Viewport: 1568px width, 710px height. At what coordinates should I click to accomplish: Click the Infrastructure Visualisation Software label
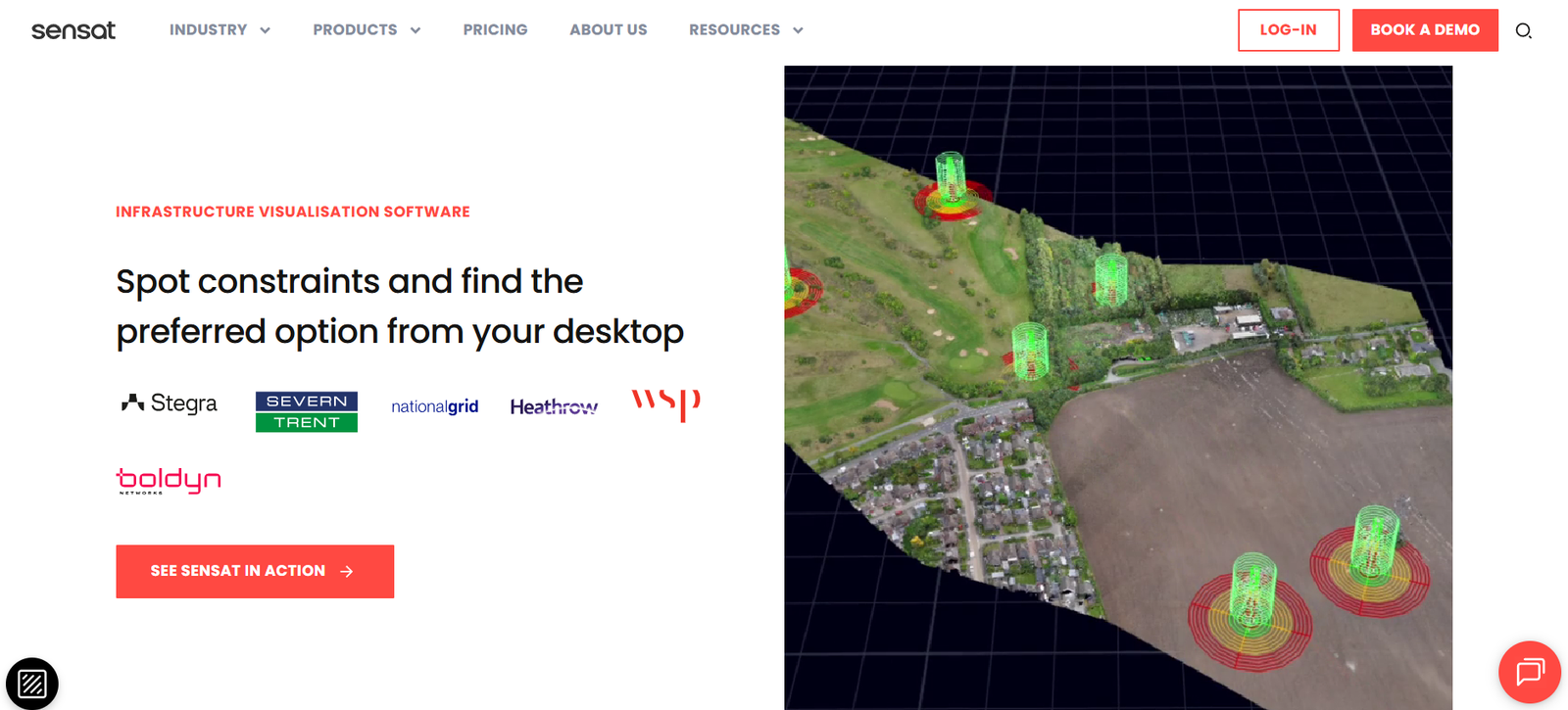293,212
